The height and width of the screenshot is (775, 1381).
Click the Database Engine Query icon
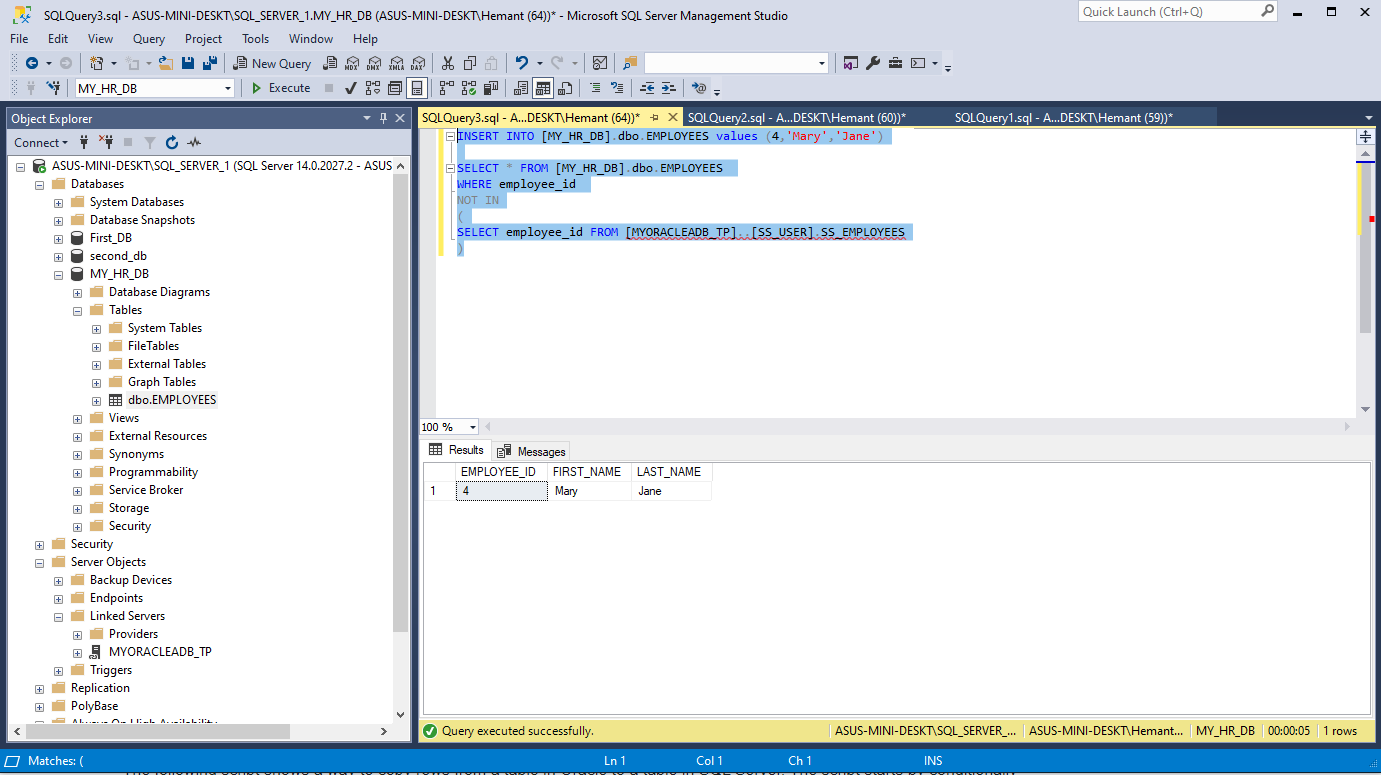330,63
